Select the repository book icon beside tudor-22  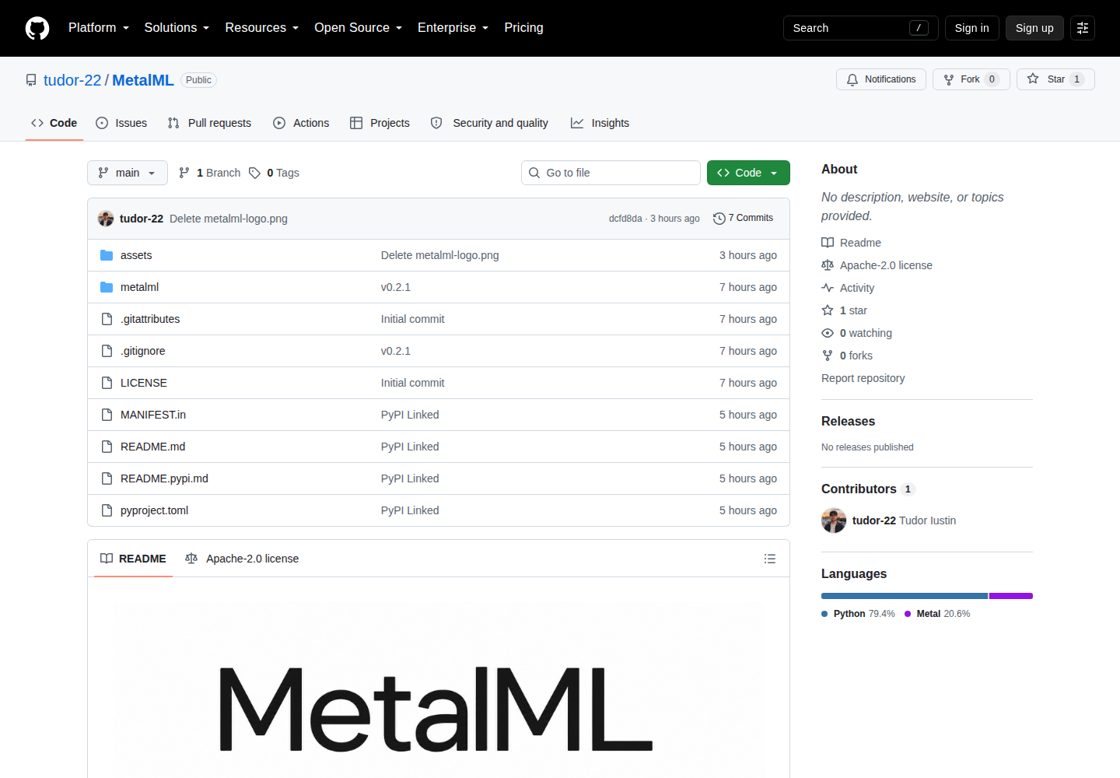tap(31, 80)
